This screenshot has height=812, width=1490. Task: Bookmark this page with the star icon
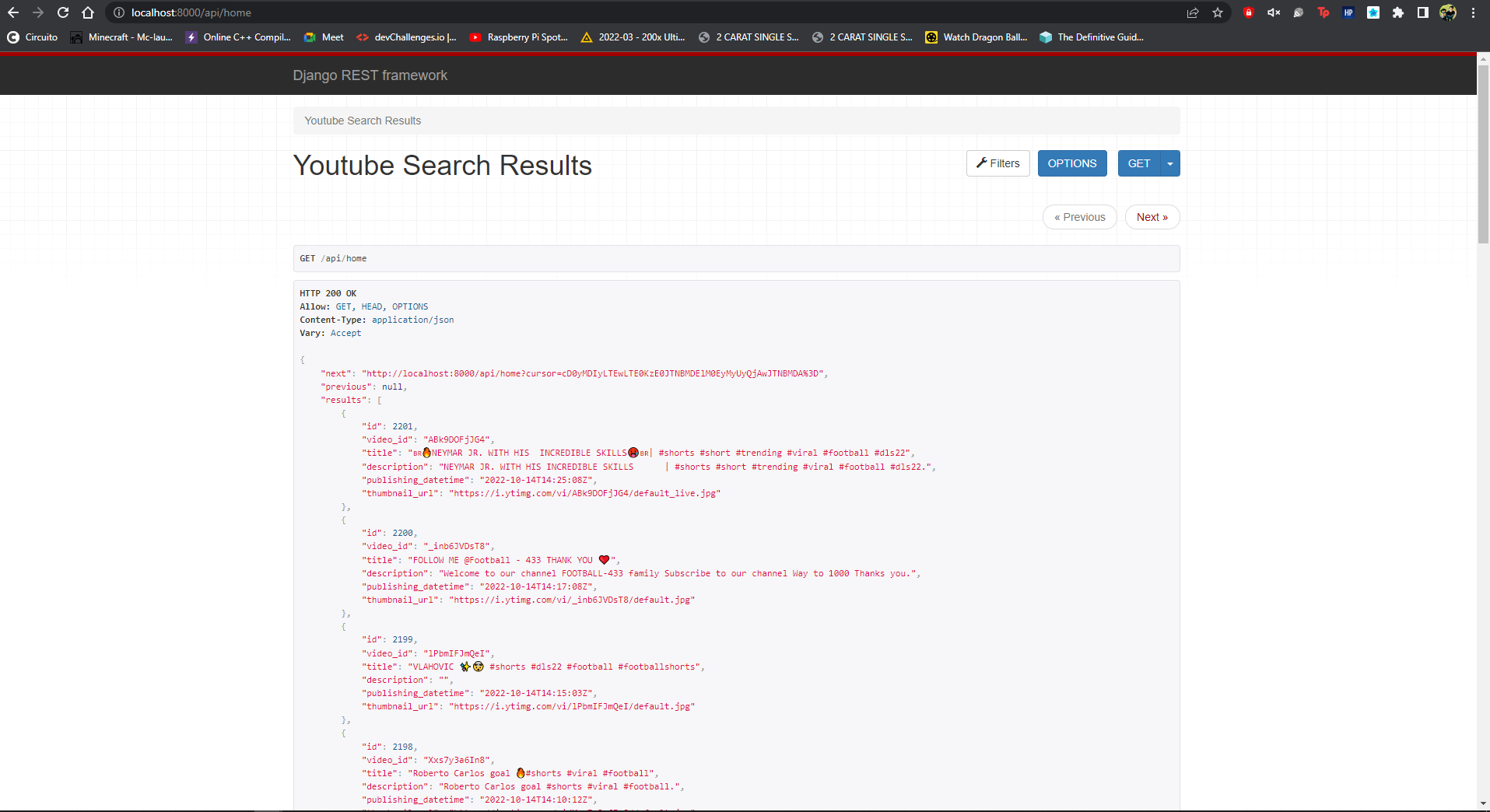point(1218,12)
